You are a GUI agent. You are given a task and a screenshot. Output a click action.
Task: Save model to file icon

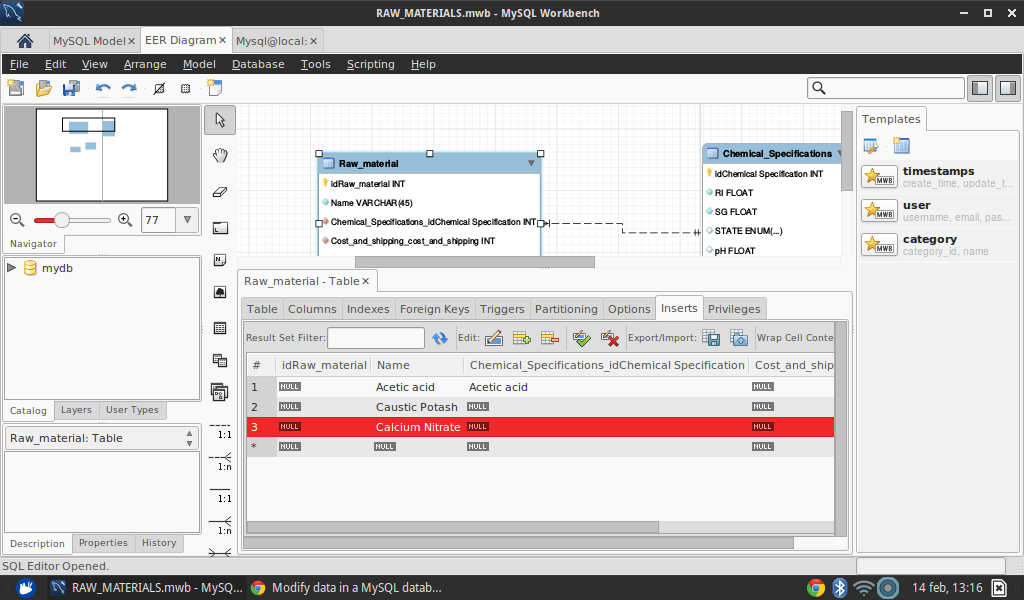71,87
